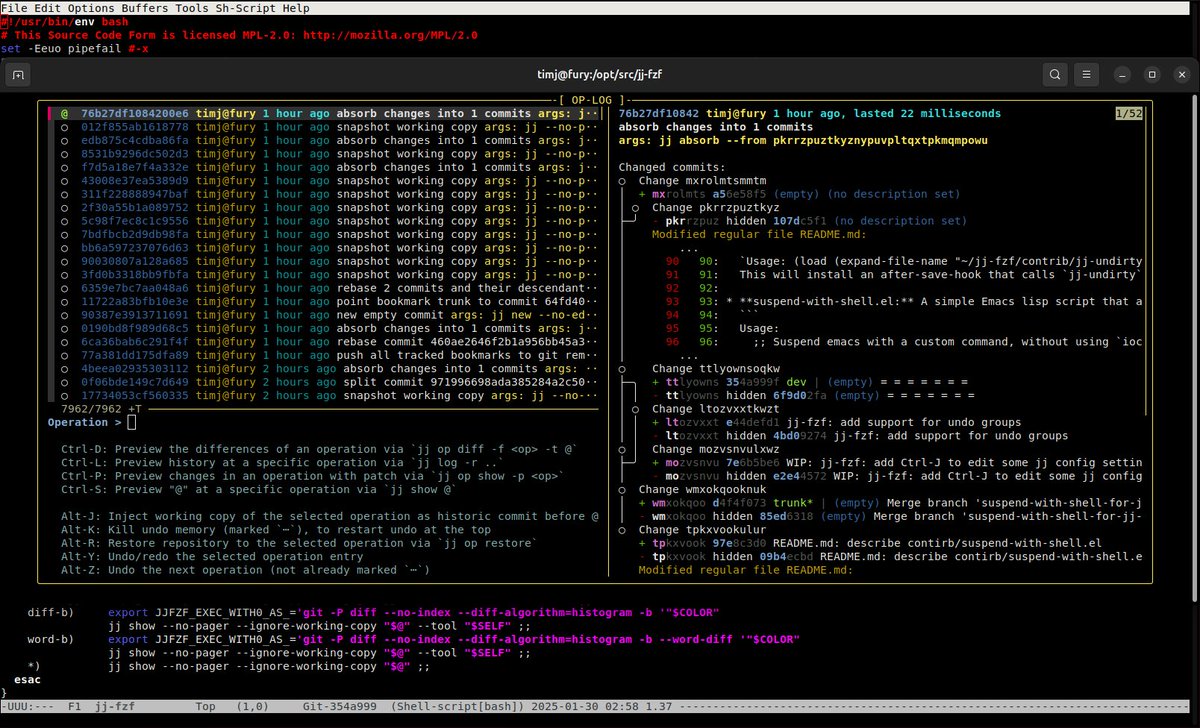
Task: Select operation row 4beea02935303112
Action: tap(324, 368)
